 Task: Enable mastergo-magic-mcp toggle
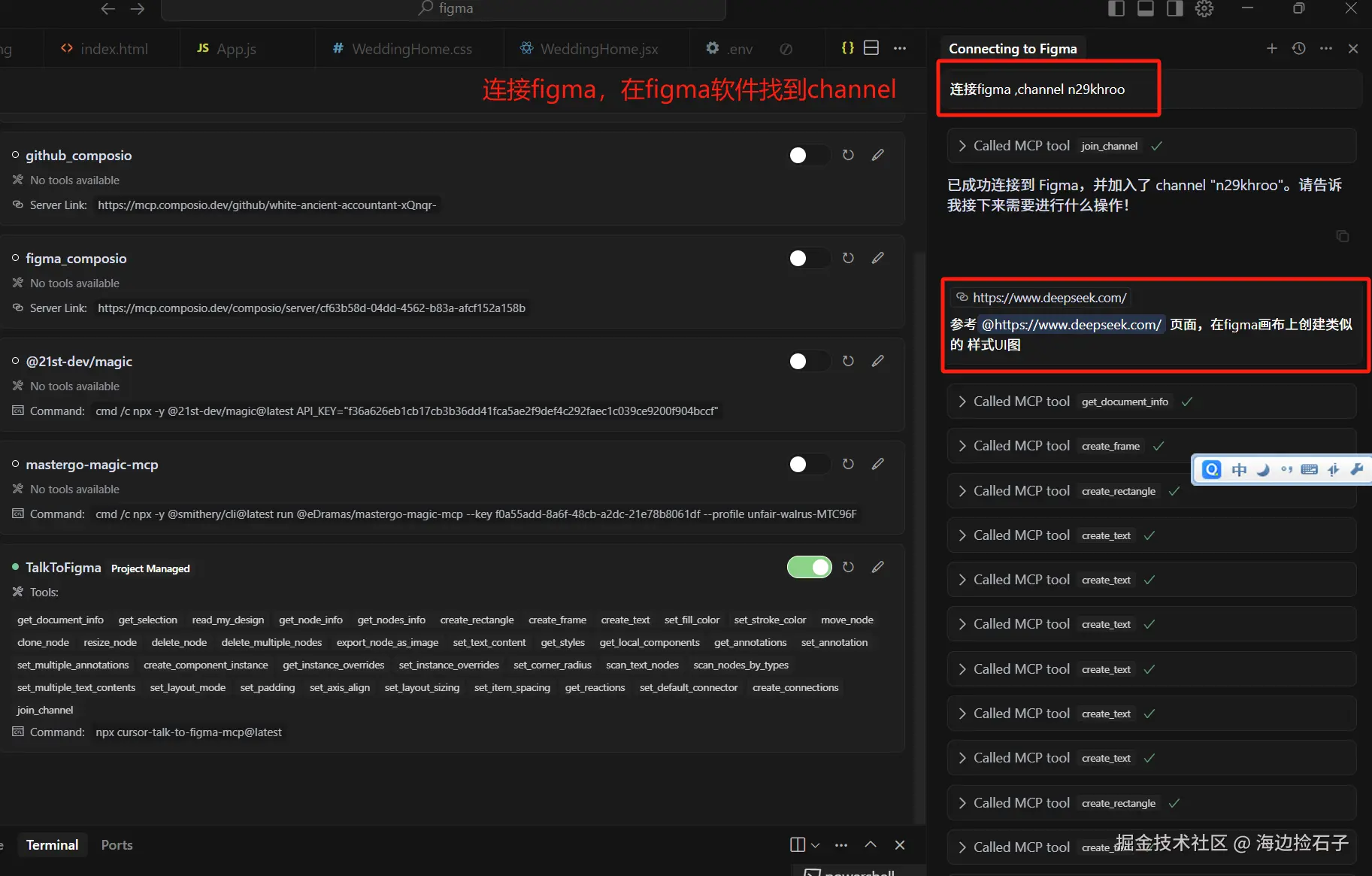click(x=810, y=464)
